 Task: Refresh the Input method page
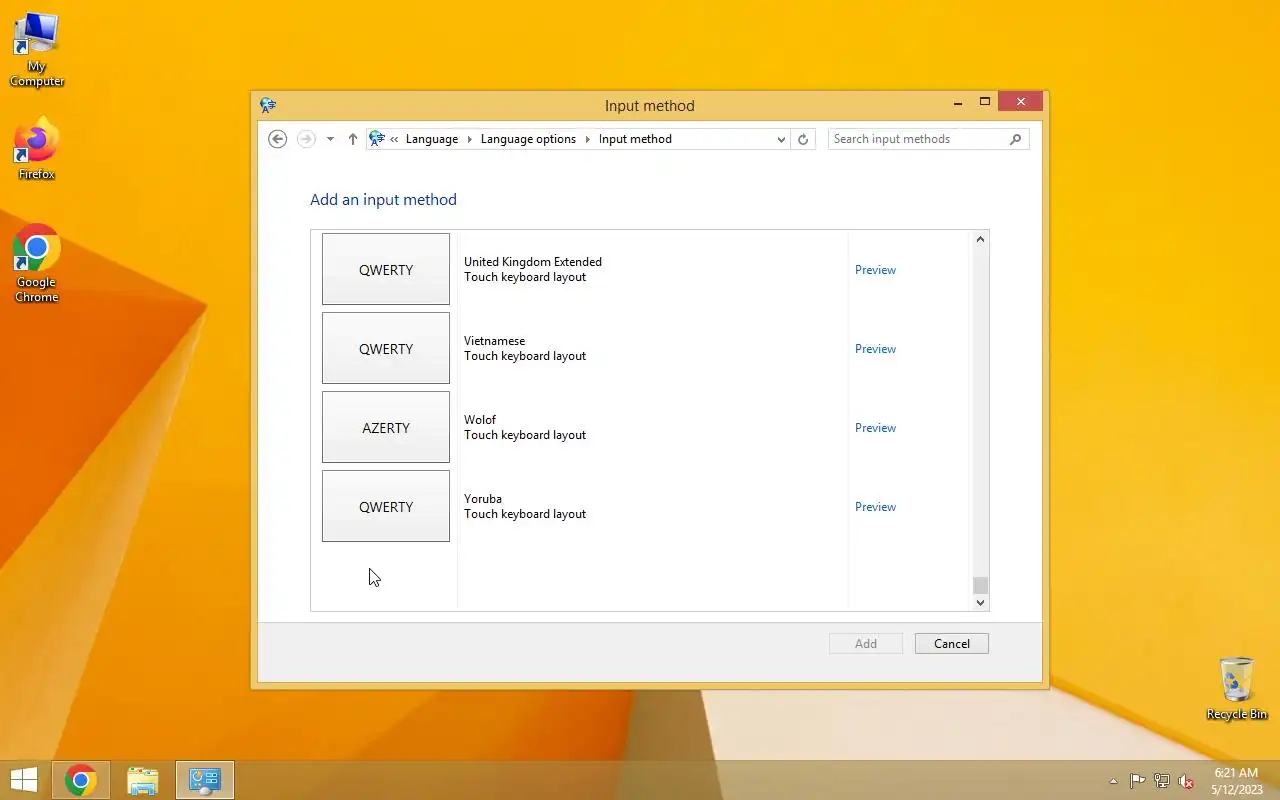(803, 139)
